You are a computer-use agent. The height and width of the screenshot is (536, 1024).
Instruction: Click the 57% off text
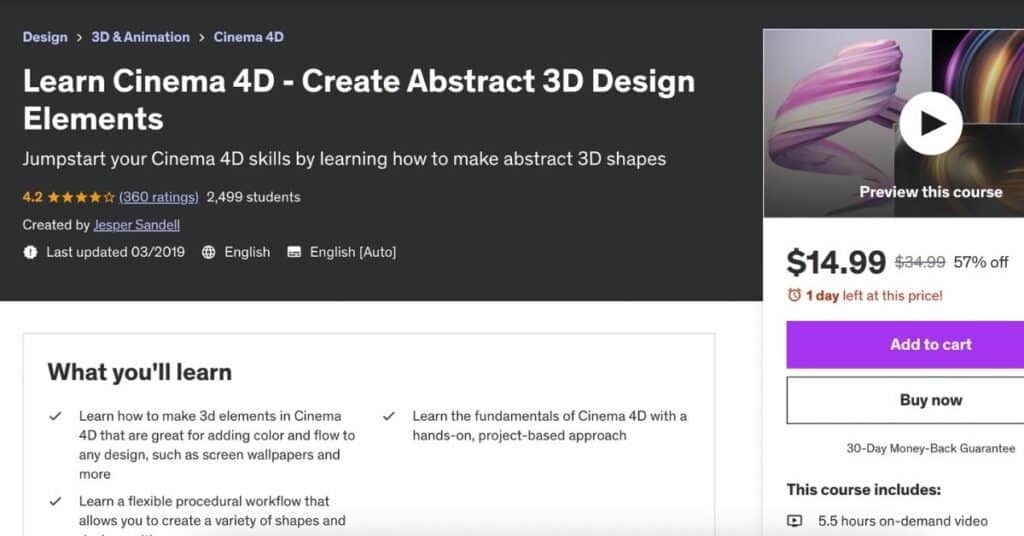(981, 262)
